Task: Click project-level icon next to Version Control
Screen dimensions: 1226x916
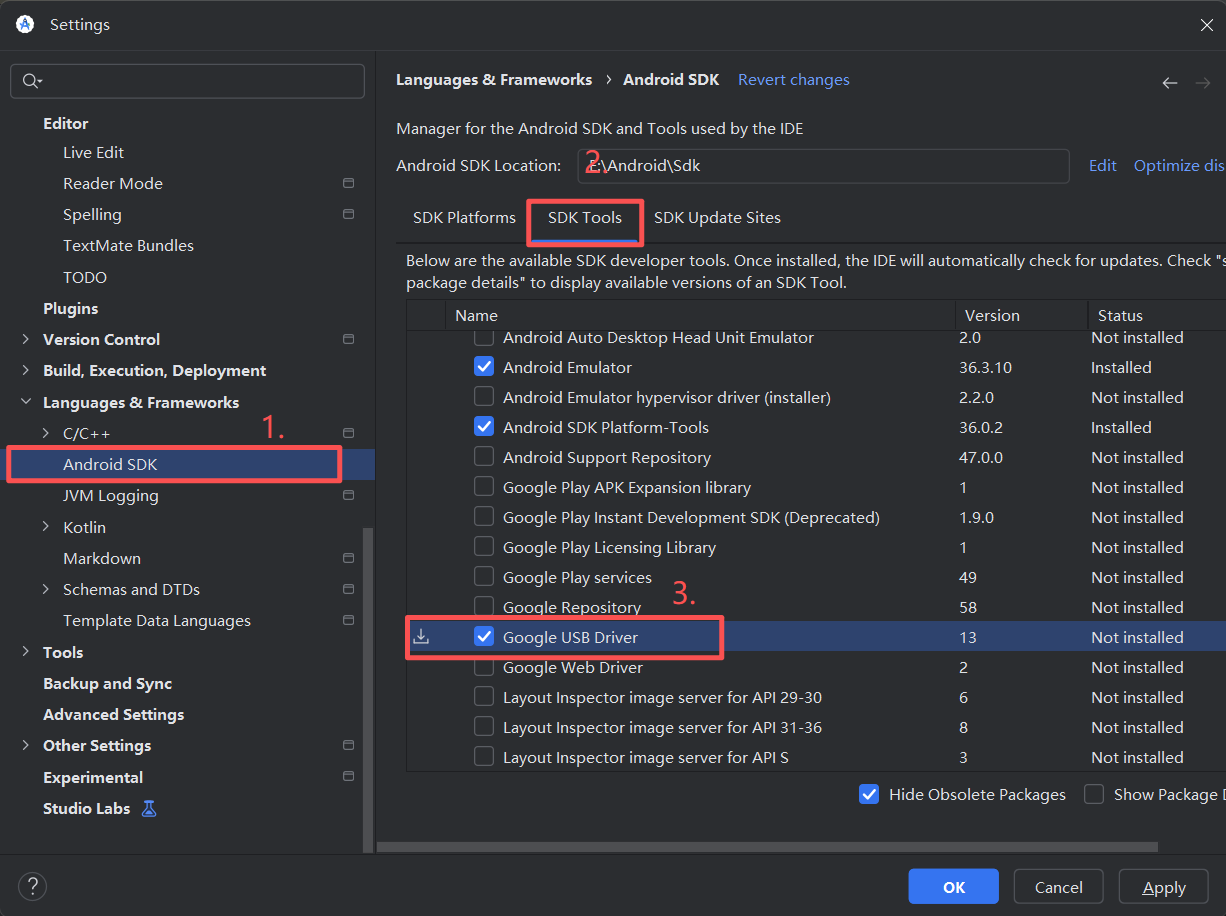Action: point(348,339)
